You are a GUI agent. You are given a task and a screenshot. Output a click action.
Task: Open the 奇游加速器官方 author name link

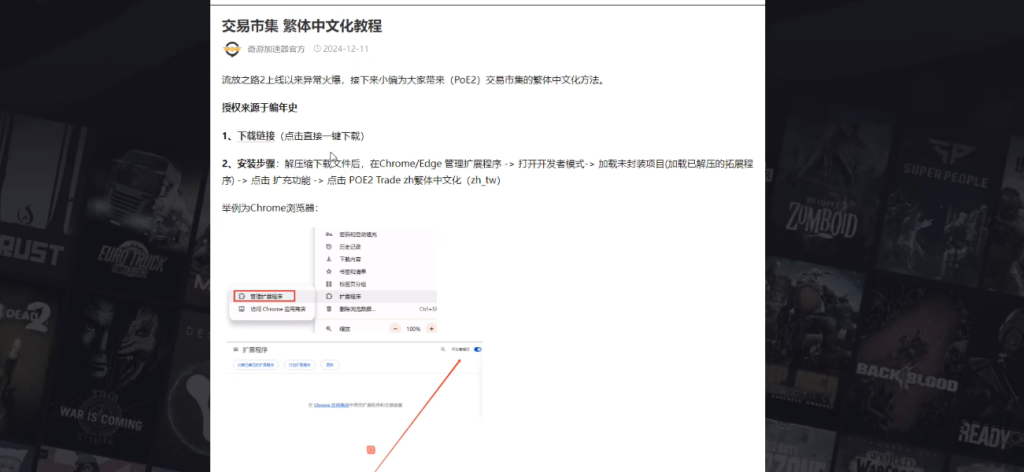(276, 49)
